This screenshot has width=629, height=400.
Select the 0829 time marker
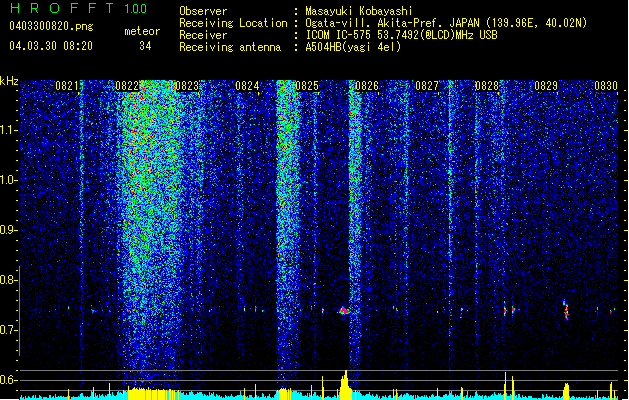[546, 86]
